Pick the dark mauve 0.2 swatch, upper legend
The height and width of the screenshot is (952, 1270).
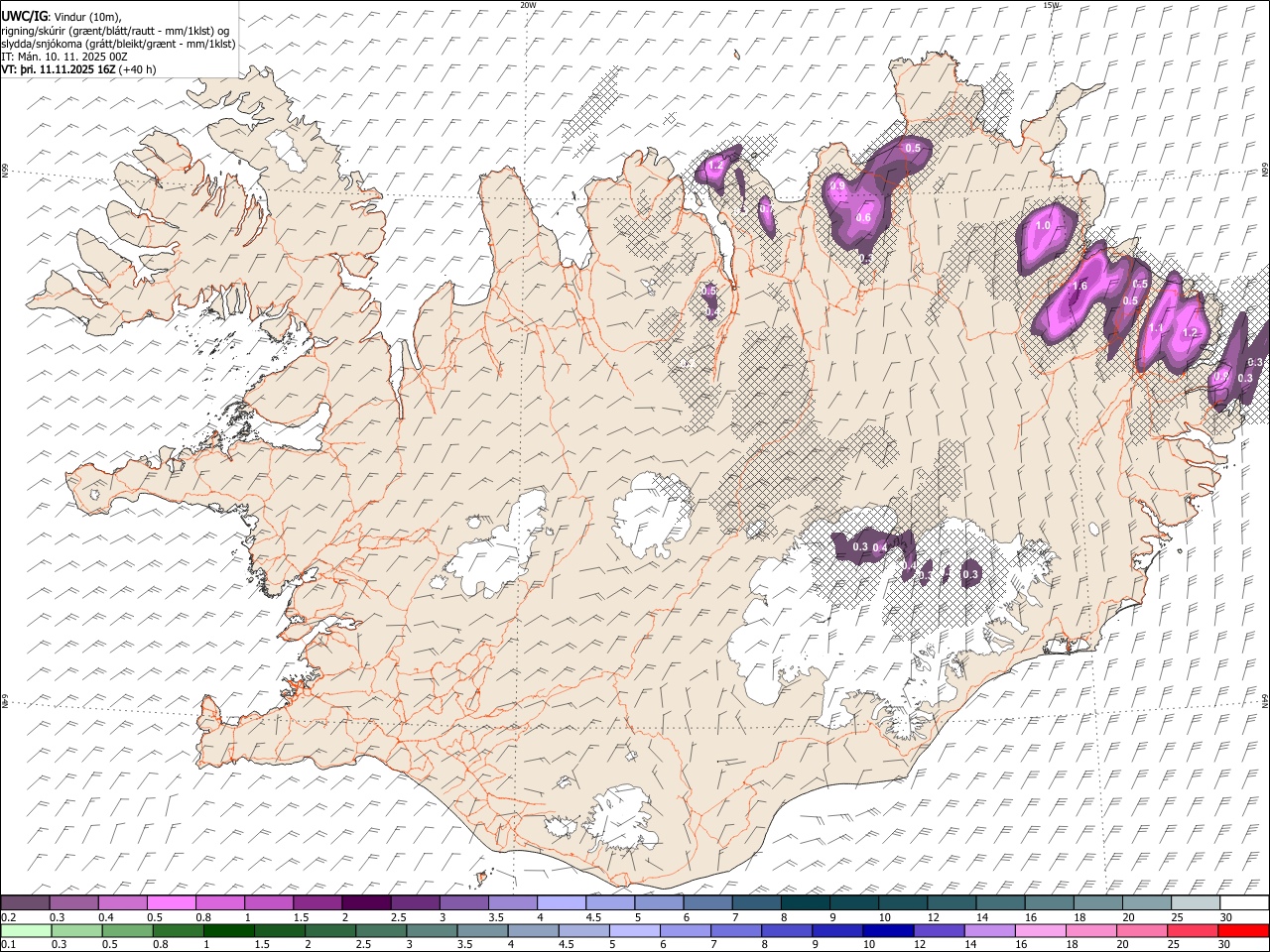click(x=25, y=903)
